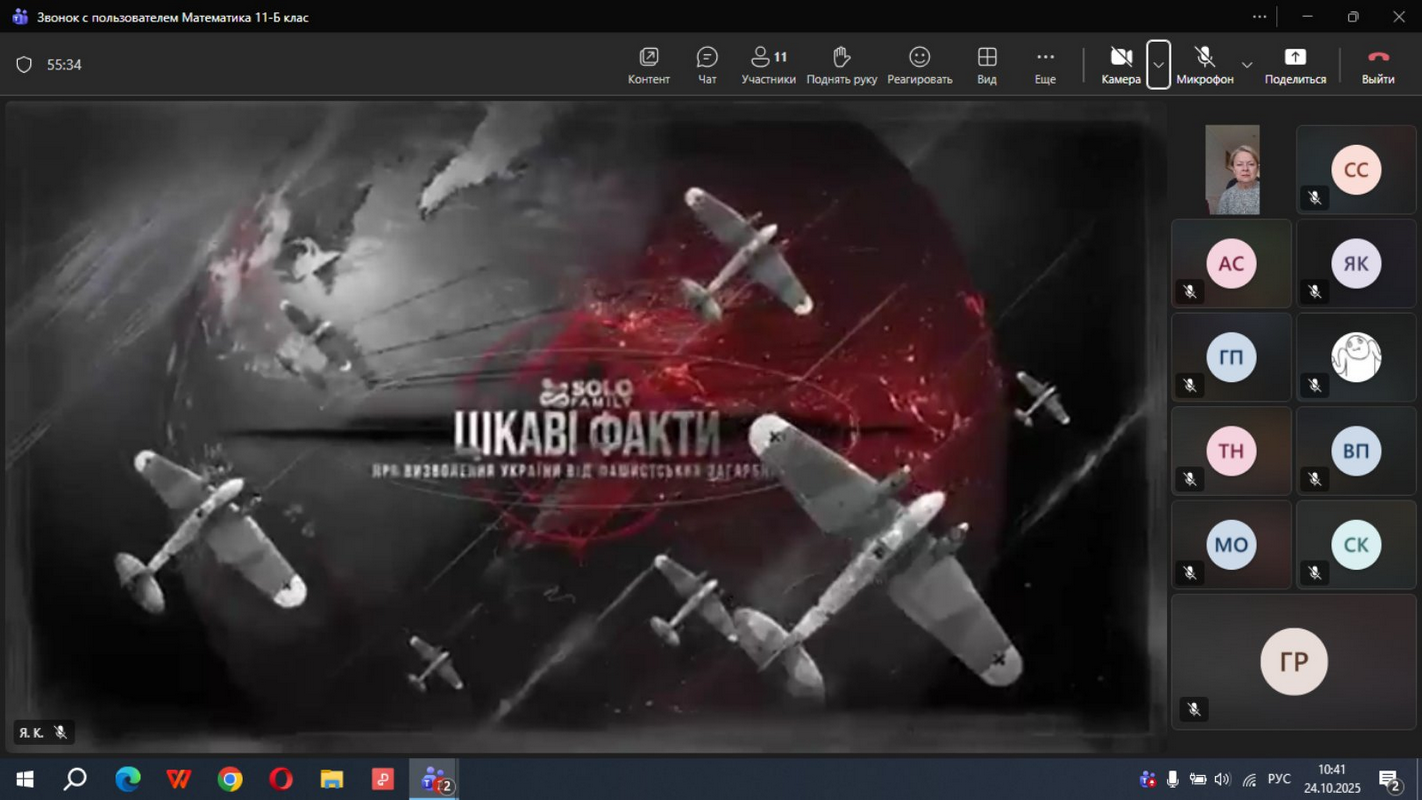The height and width of the screenshot is (800, 1422).
Task: Show the Участники list
Action: (768, 65)
